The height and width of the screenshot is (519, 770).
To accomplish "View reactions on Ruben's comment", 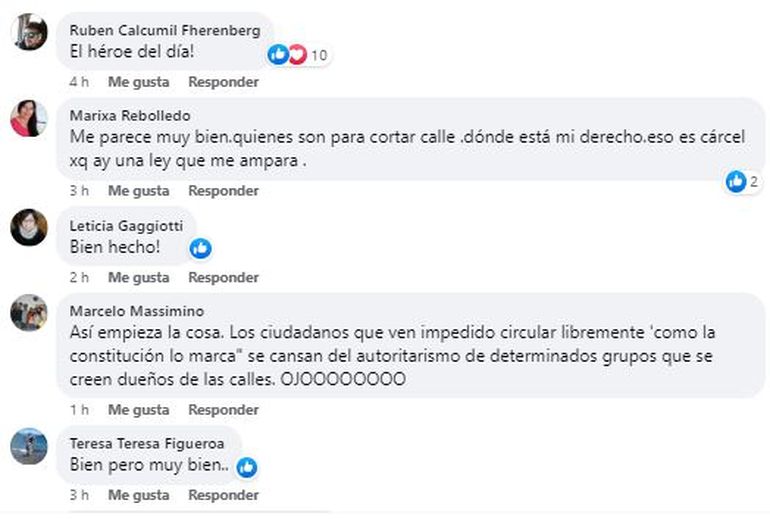I will tap(299, 55).
